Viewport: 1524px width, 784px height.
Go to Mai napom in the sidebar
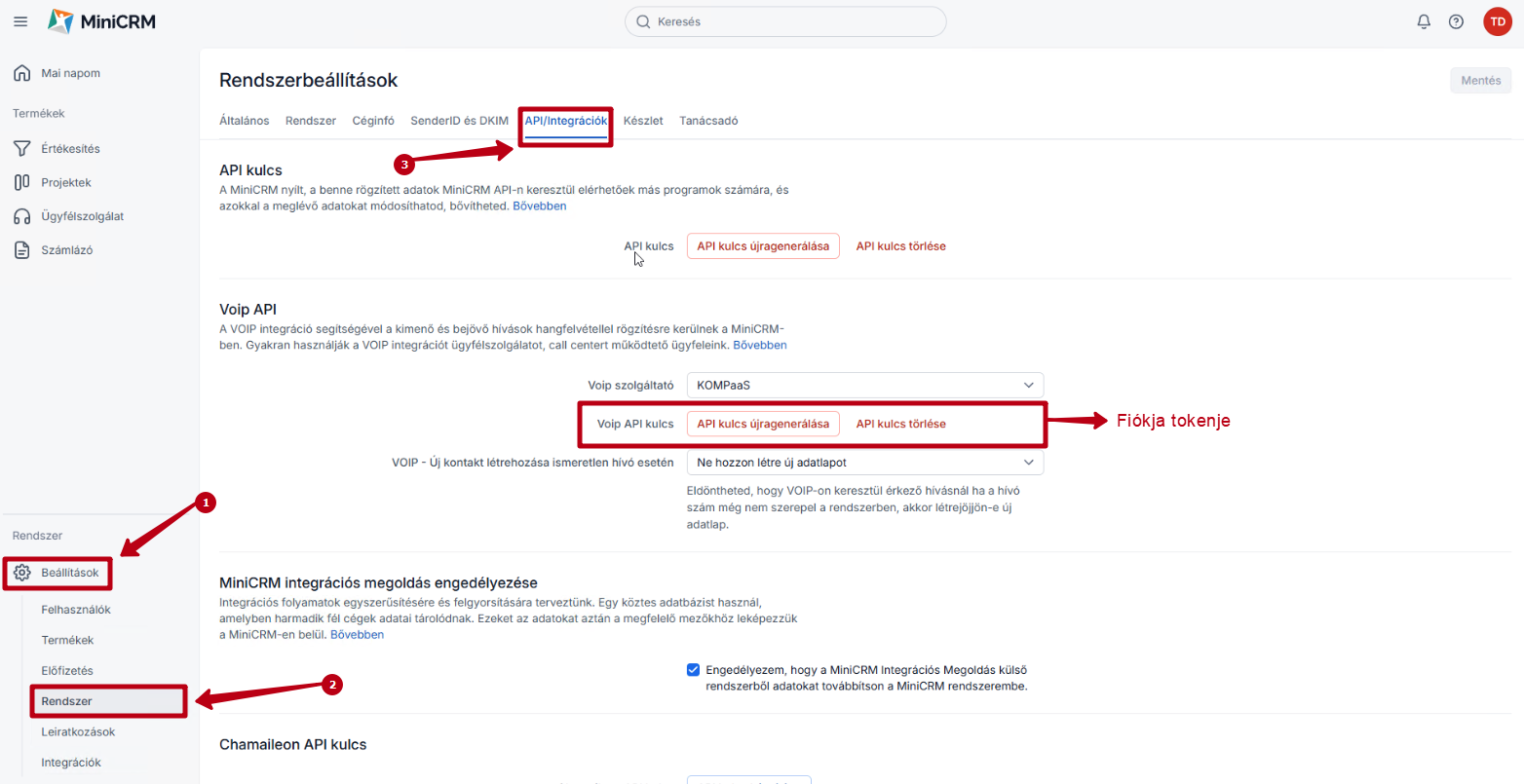tap(71, 73)
